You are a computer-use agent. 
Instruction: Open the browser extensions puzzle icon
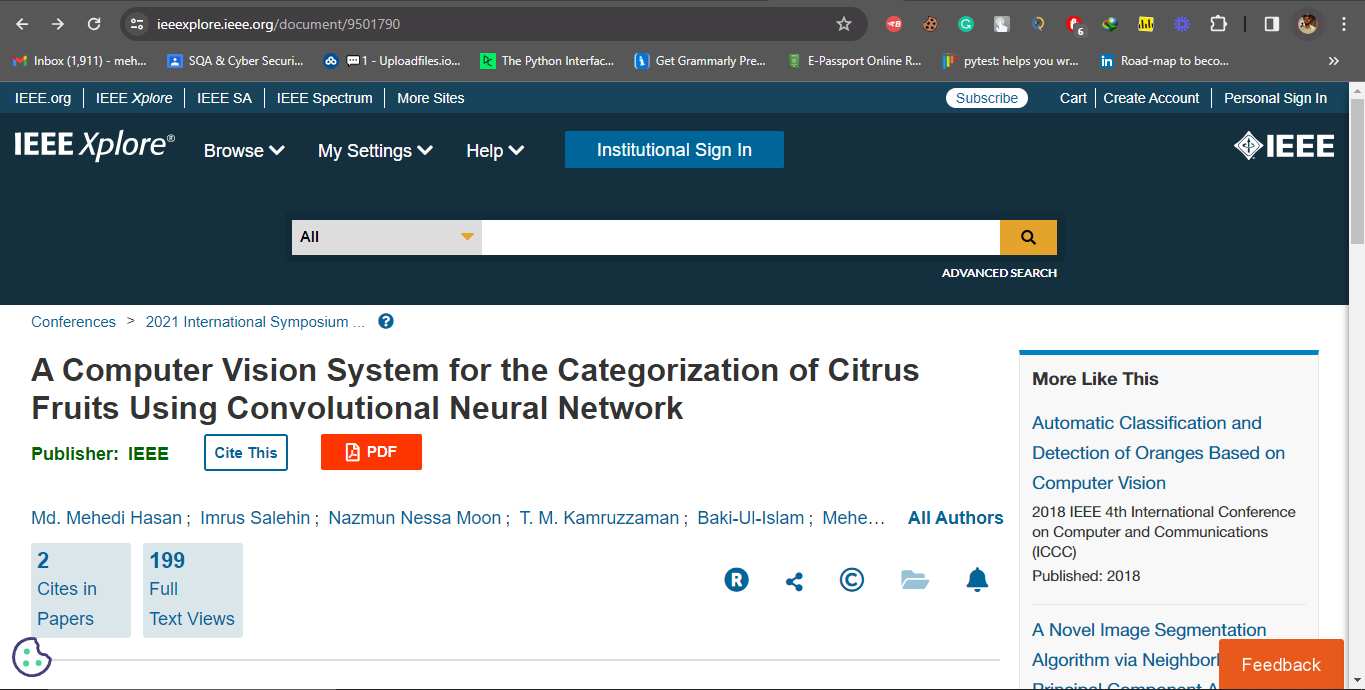(1218, 24)
